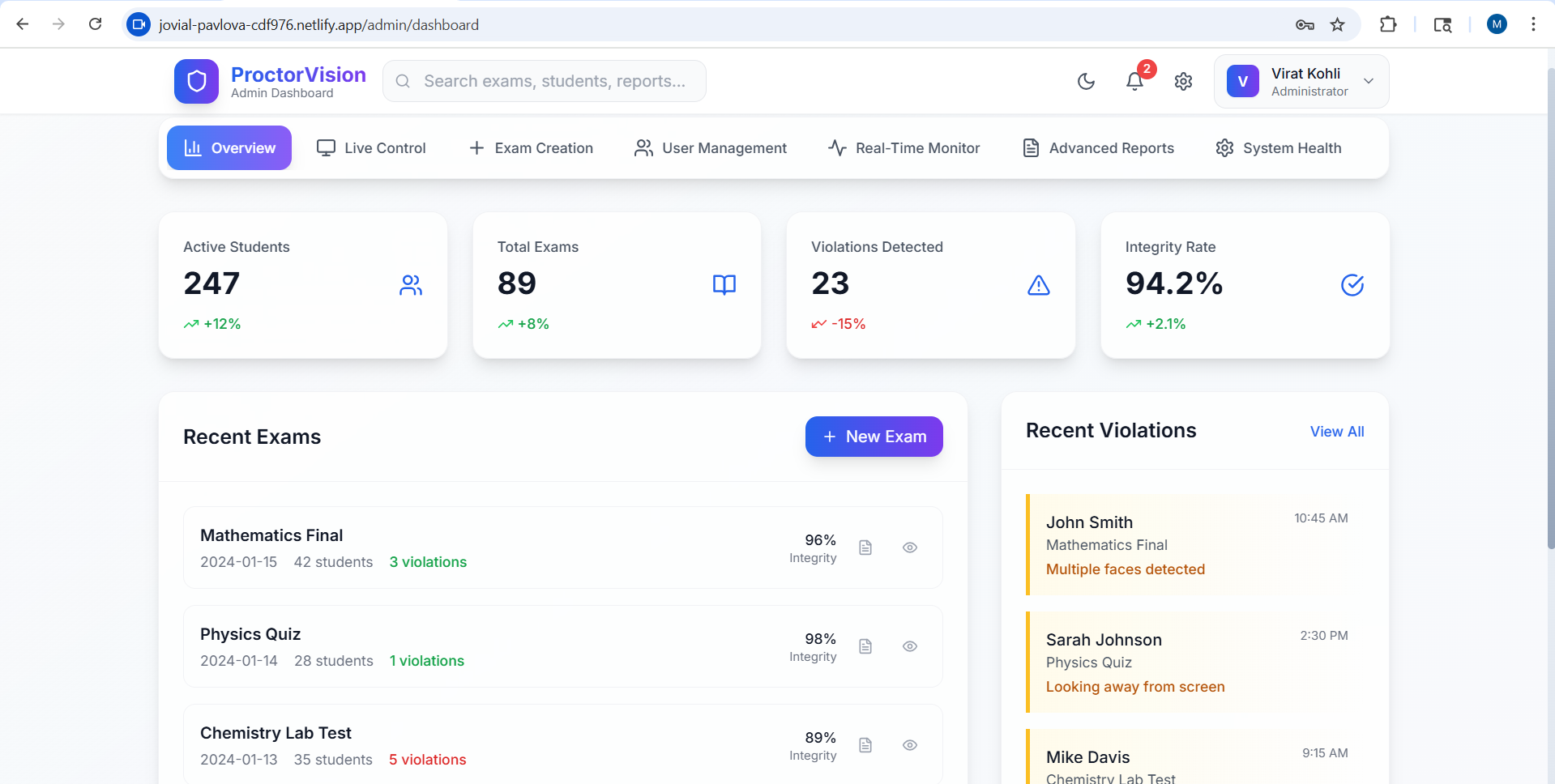Open the browser profile M avatar
The image size is (1555, 784).
[1497, 24]
